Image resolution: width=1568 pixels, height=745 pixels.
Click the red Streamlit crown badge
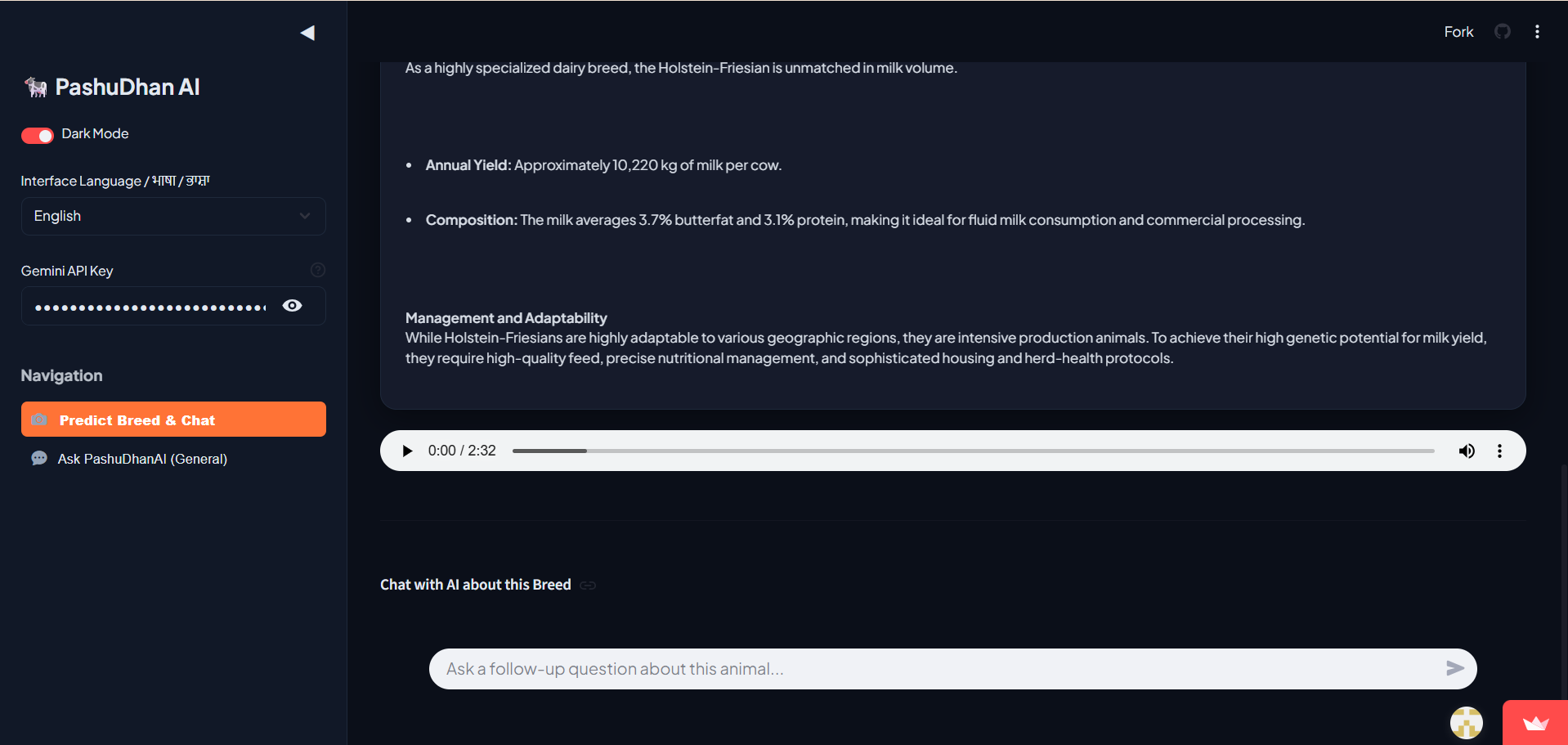click(x=1535, y=723)
